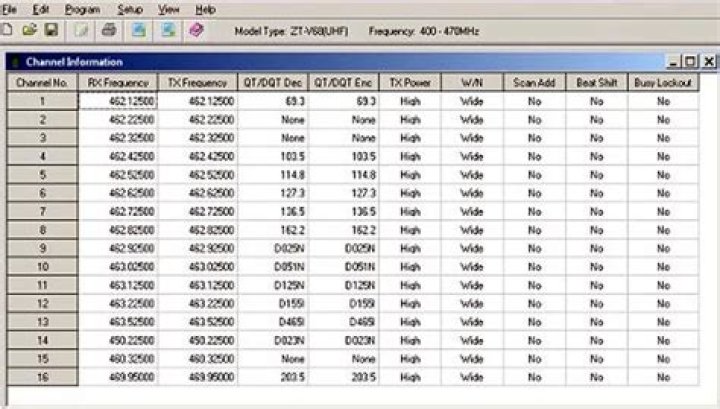Click QT/DQT Dec cell D125N of channel 11
Viewport: 720px width, 409px height.
coord(273,285)
